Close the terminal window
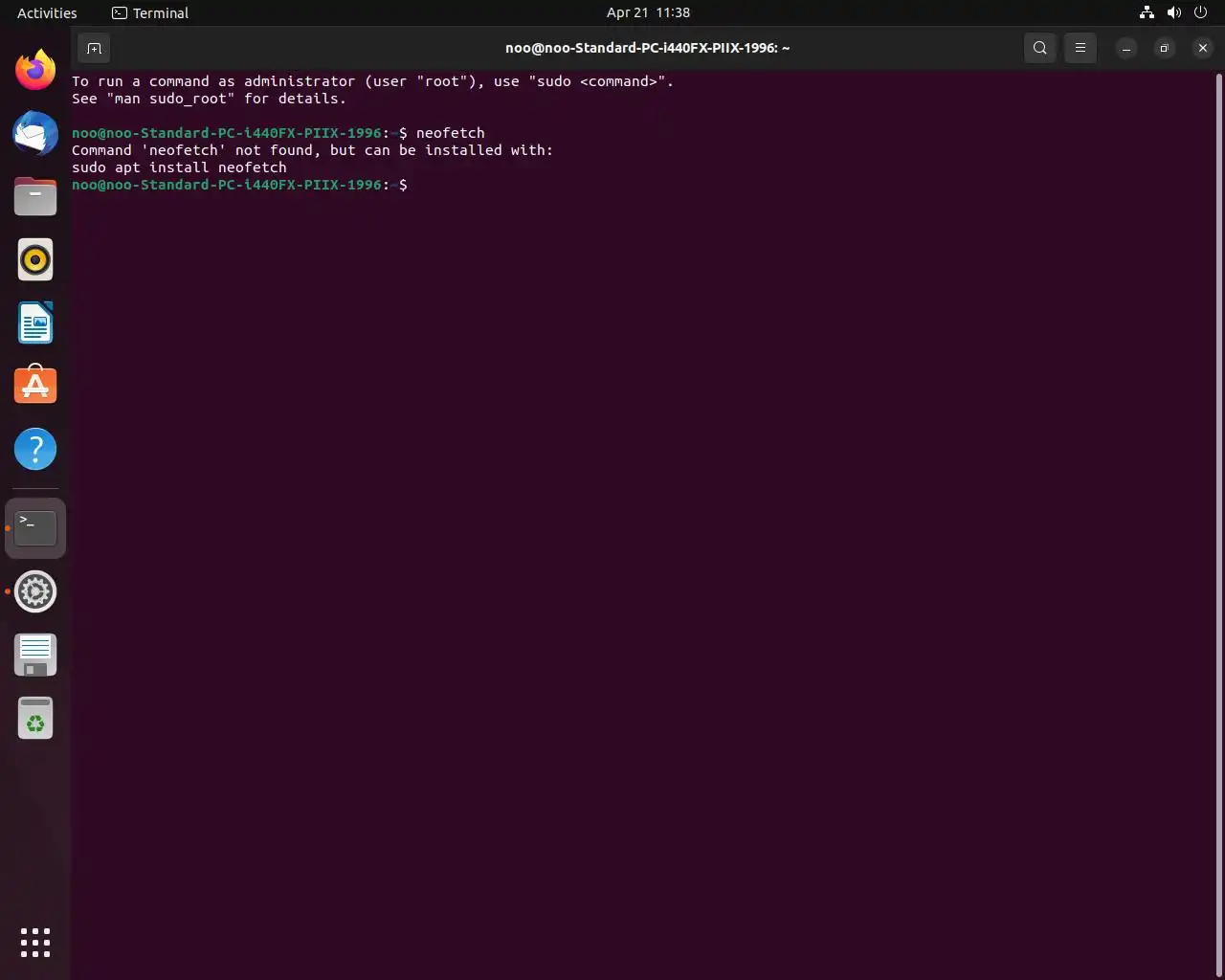Screen dimensions: 1225x980 click(x=1203, y=48)
